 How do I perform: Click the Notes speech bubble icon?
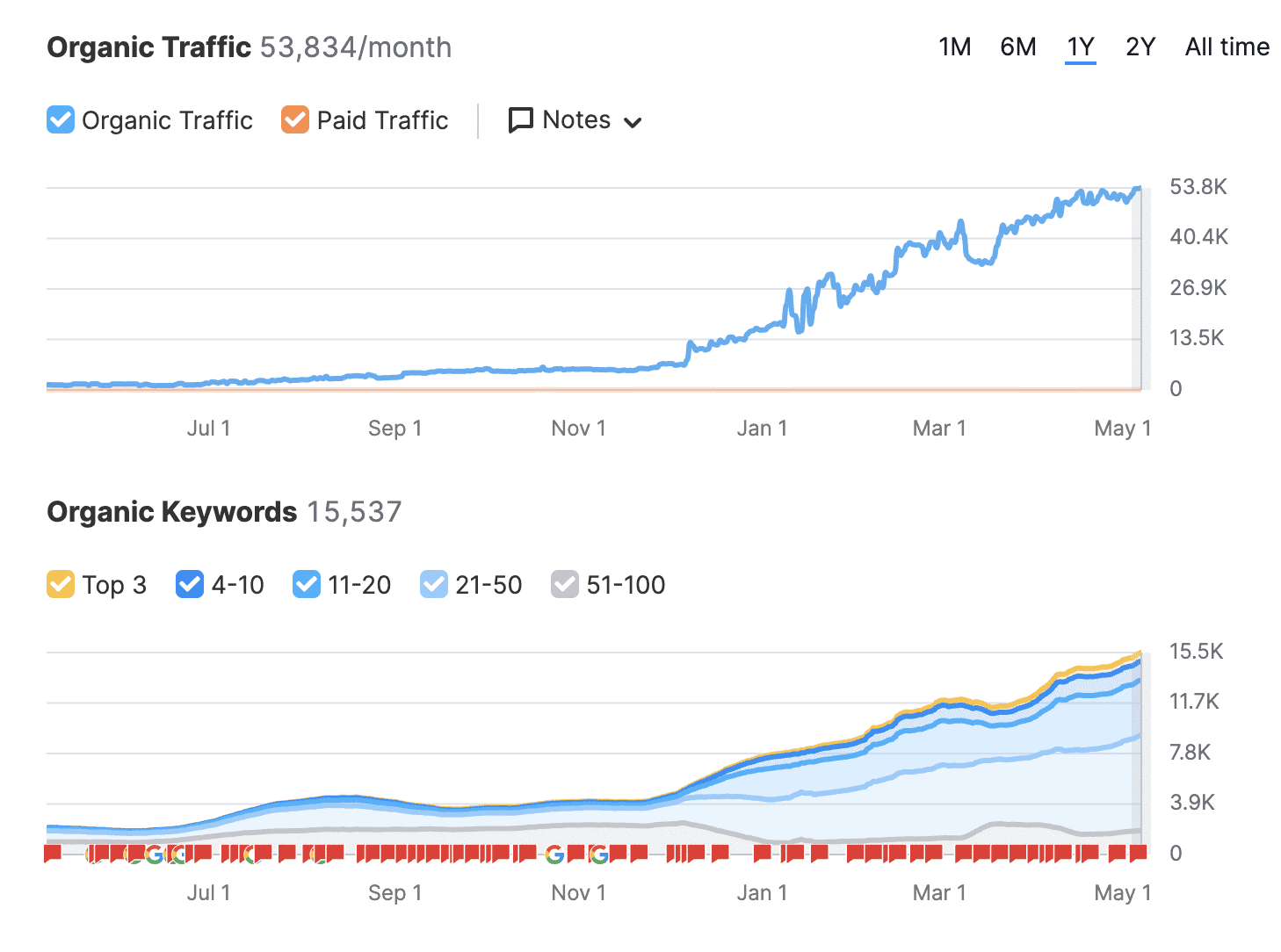520,120
